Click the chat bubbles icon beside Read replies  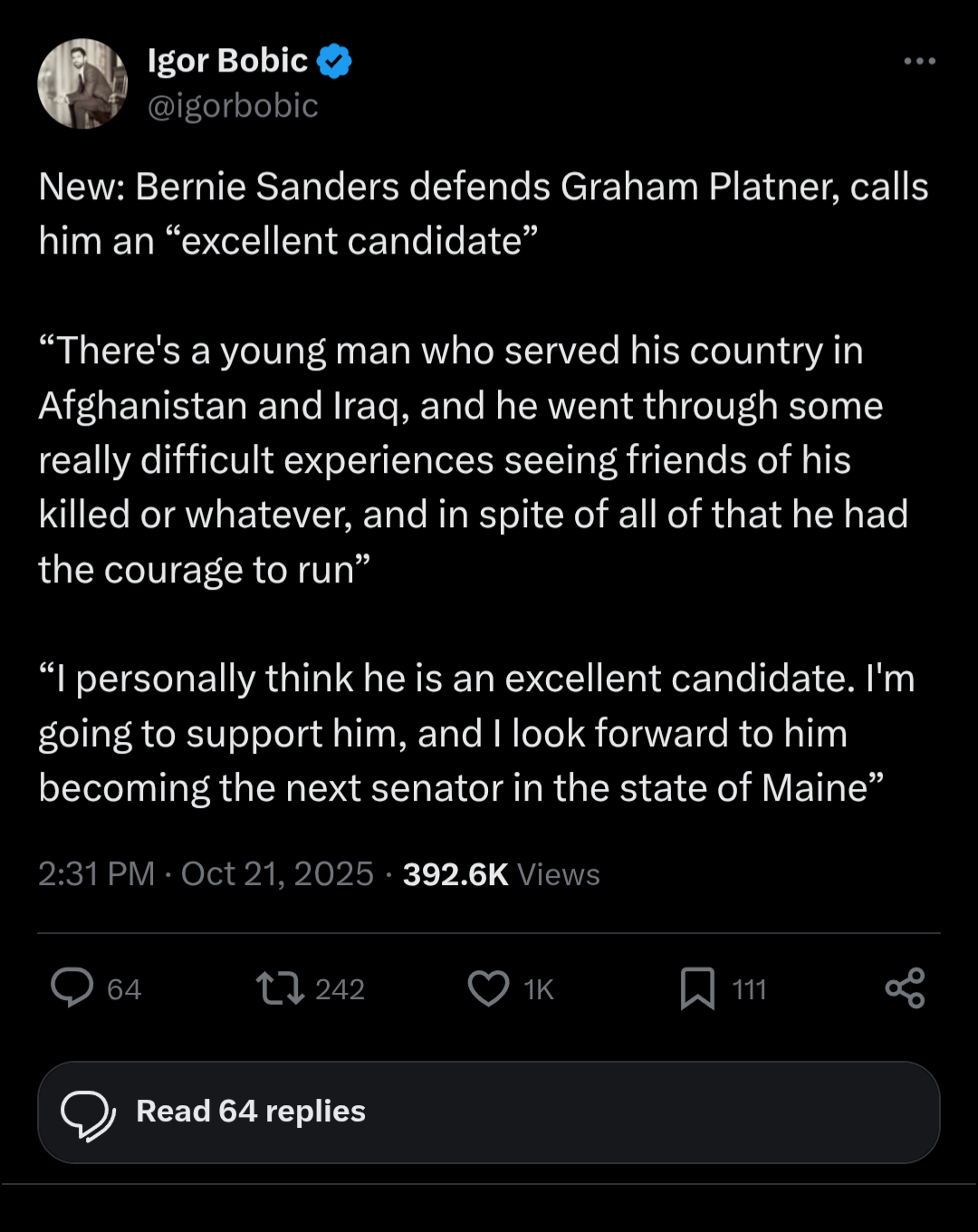point(88,1113)
